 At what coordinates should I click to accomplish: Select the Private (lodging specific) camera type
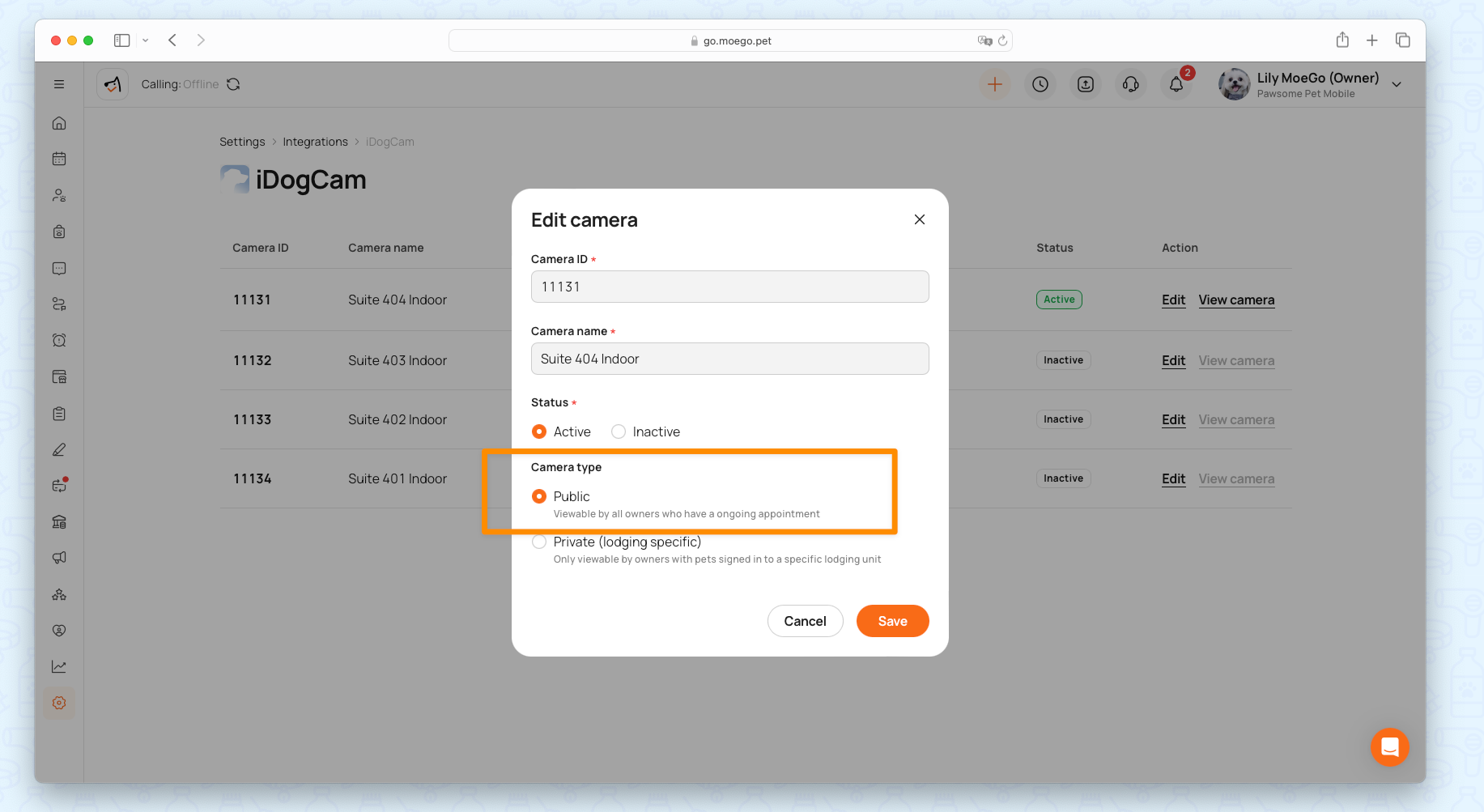(x=539, y=542)
